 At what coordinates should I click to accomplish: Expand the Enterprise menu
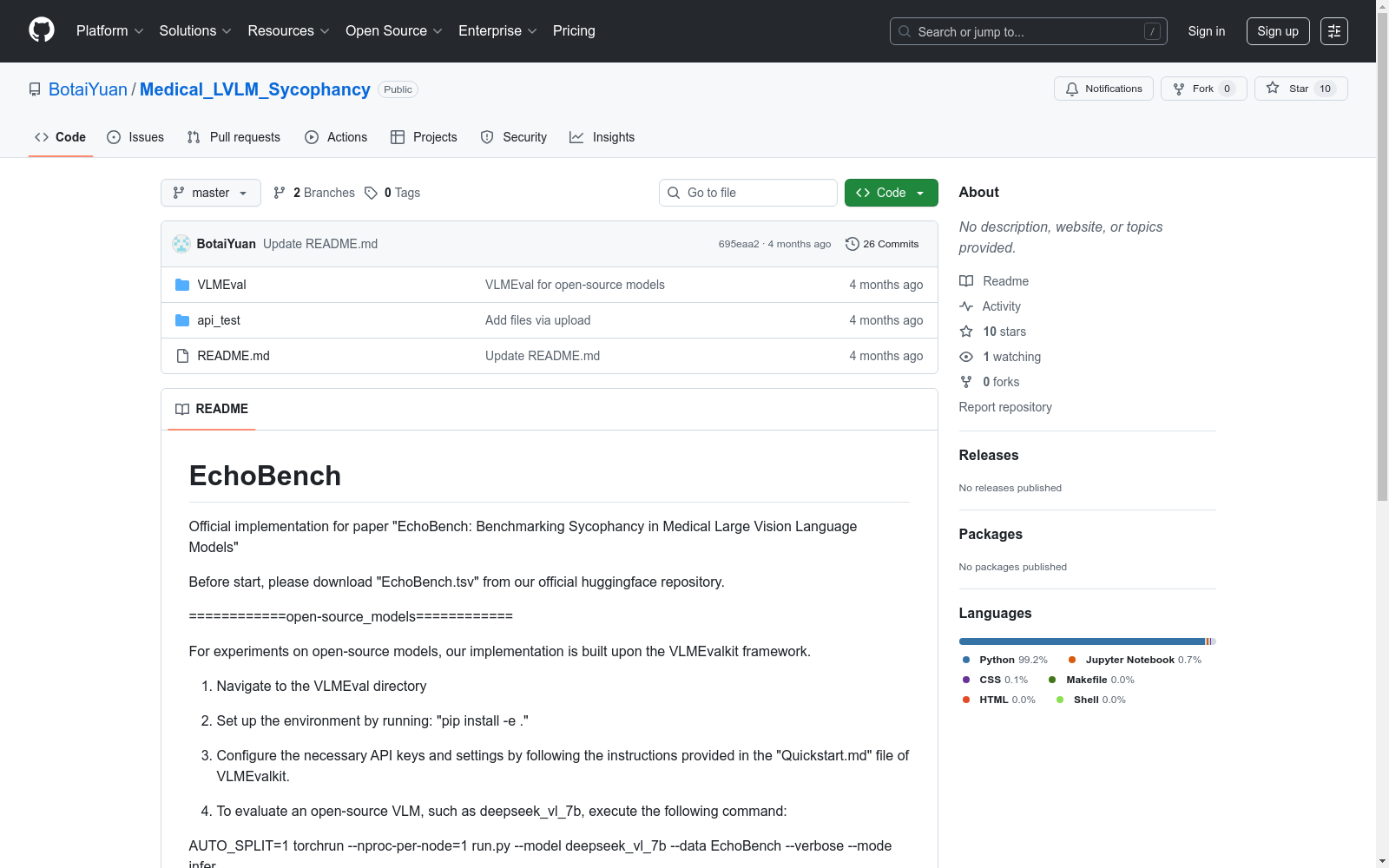pos(497,31)
